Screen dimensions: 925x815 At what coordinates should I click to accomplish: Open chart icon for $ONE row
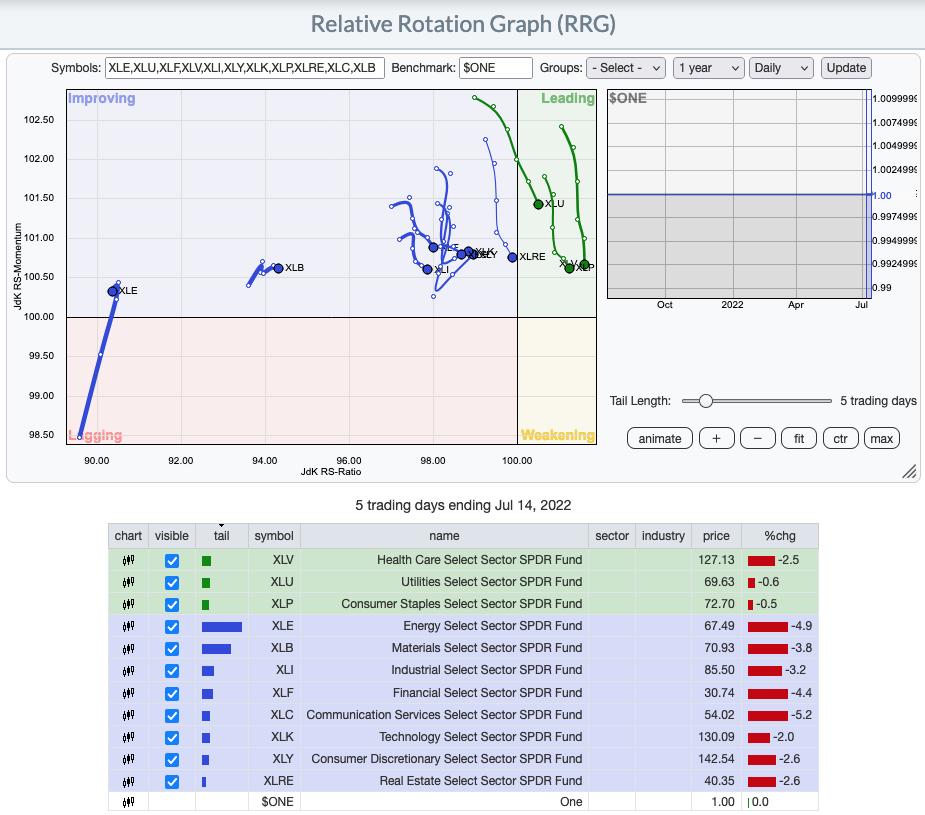[128, 802]
